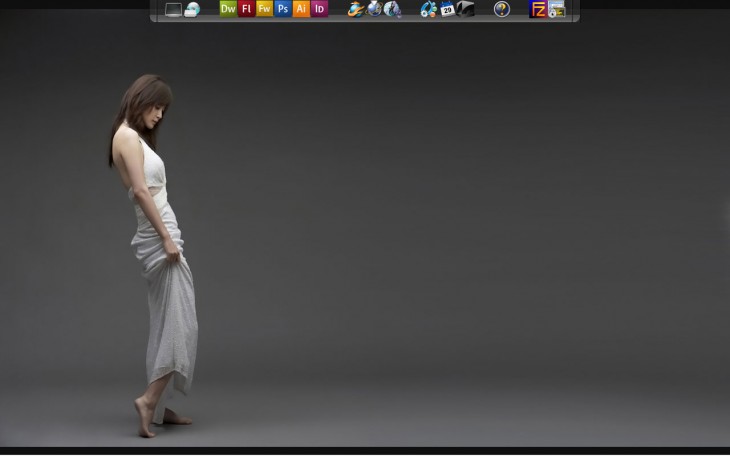
Task: Click the globe icon left of the messenger icon
Action: point(393,9)
